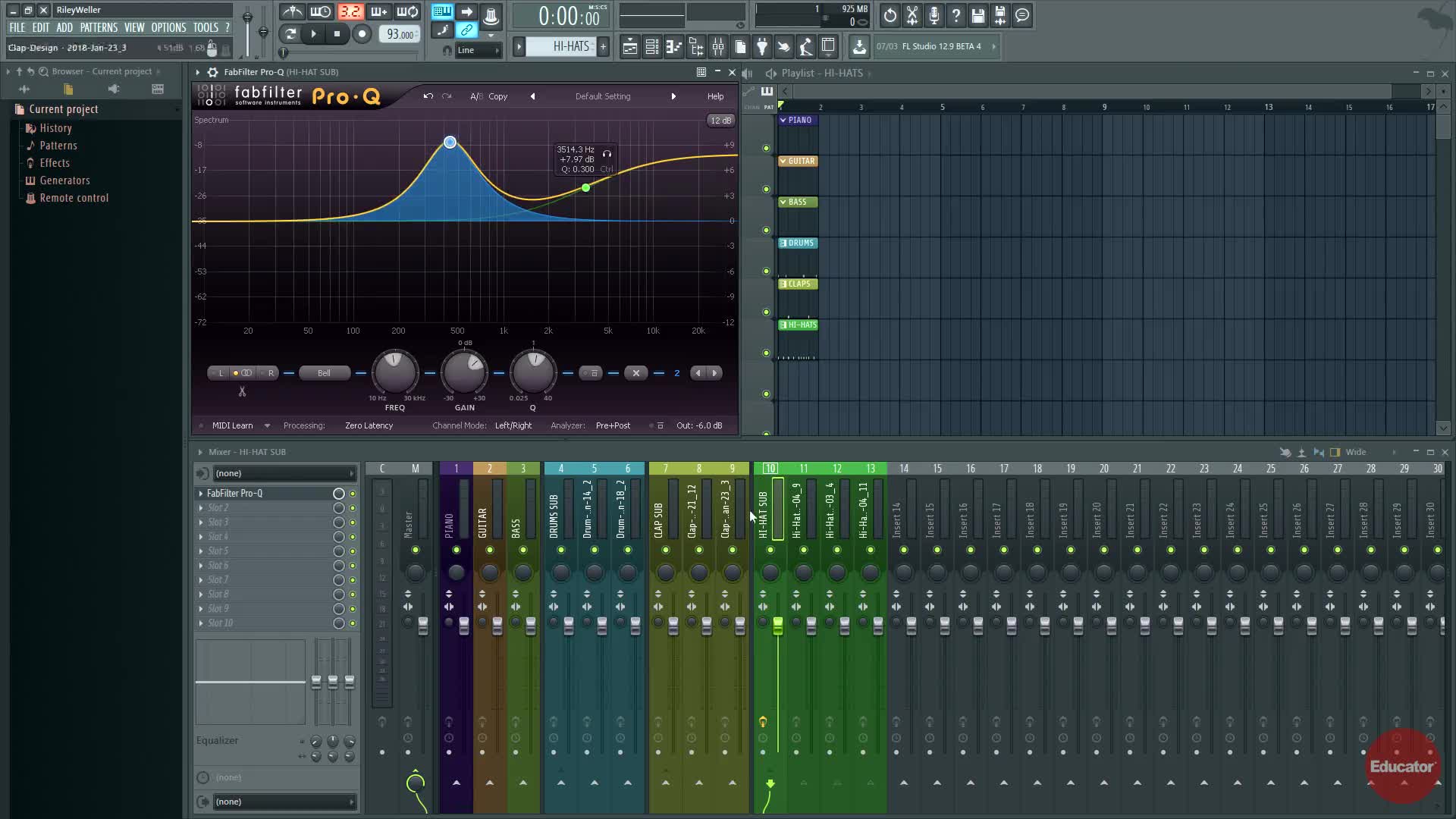1456x819 pixels.
Task: Open the Mixer window icon
Action: (717, 47)
